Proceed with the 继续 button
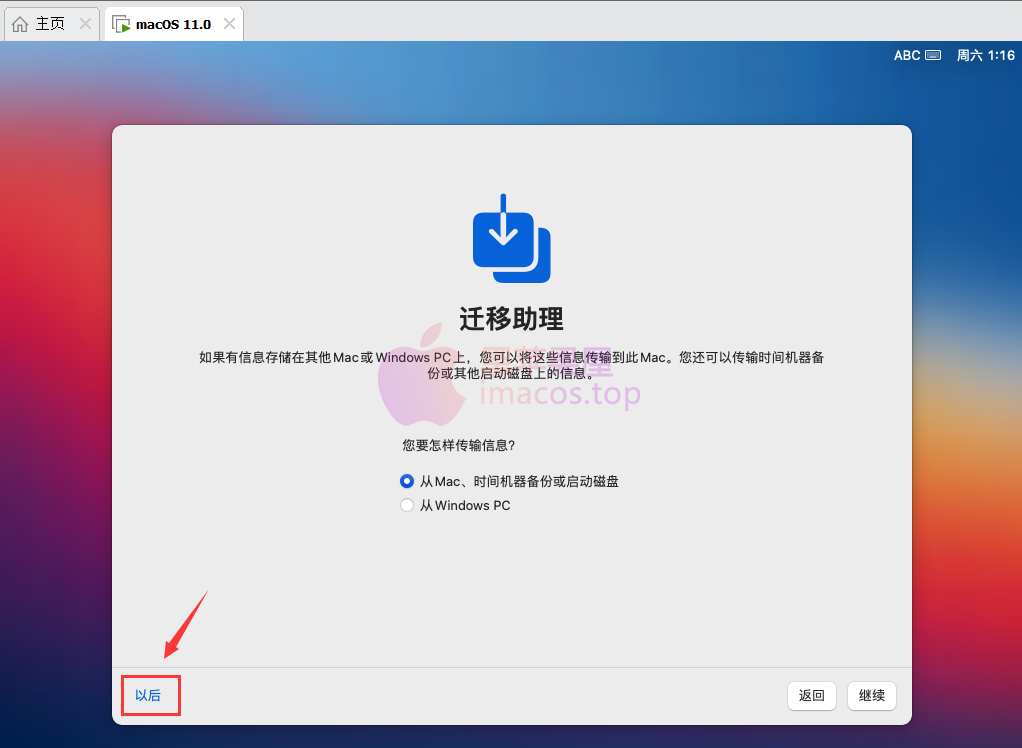 point(871,696)
